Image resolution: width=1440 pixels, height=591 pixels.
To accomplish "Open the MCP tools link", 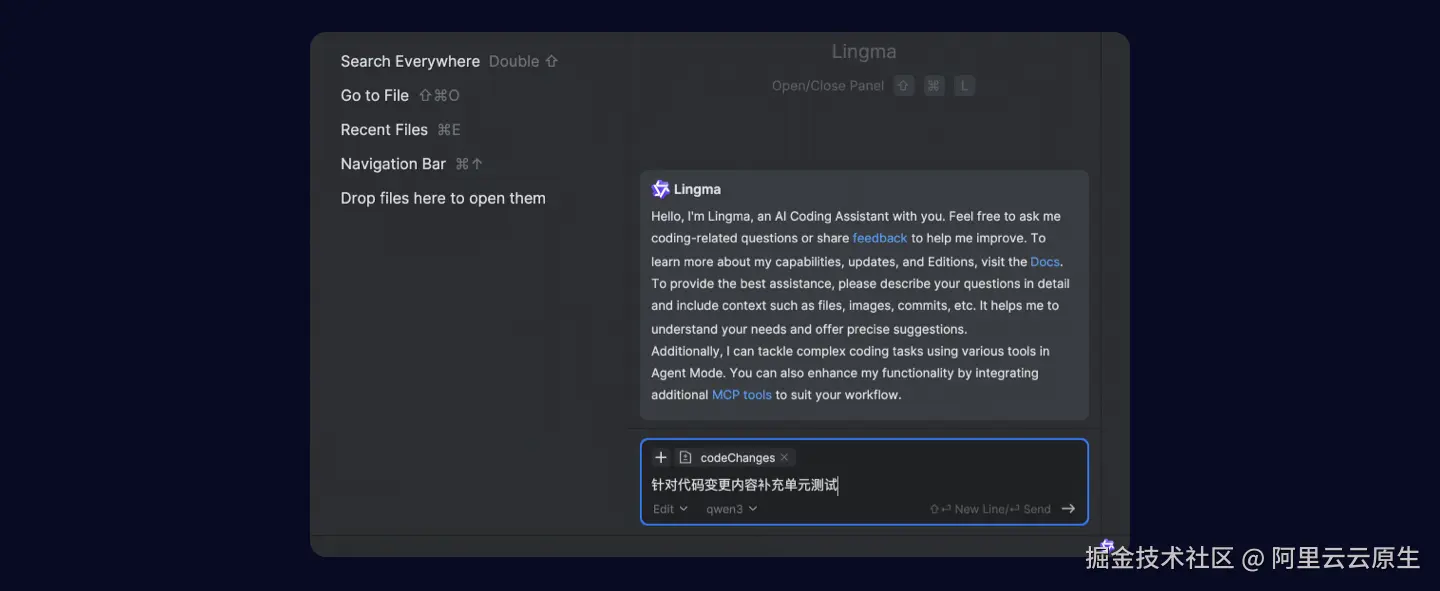I will [x=742, y=395].
